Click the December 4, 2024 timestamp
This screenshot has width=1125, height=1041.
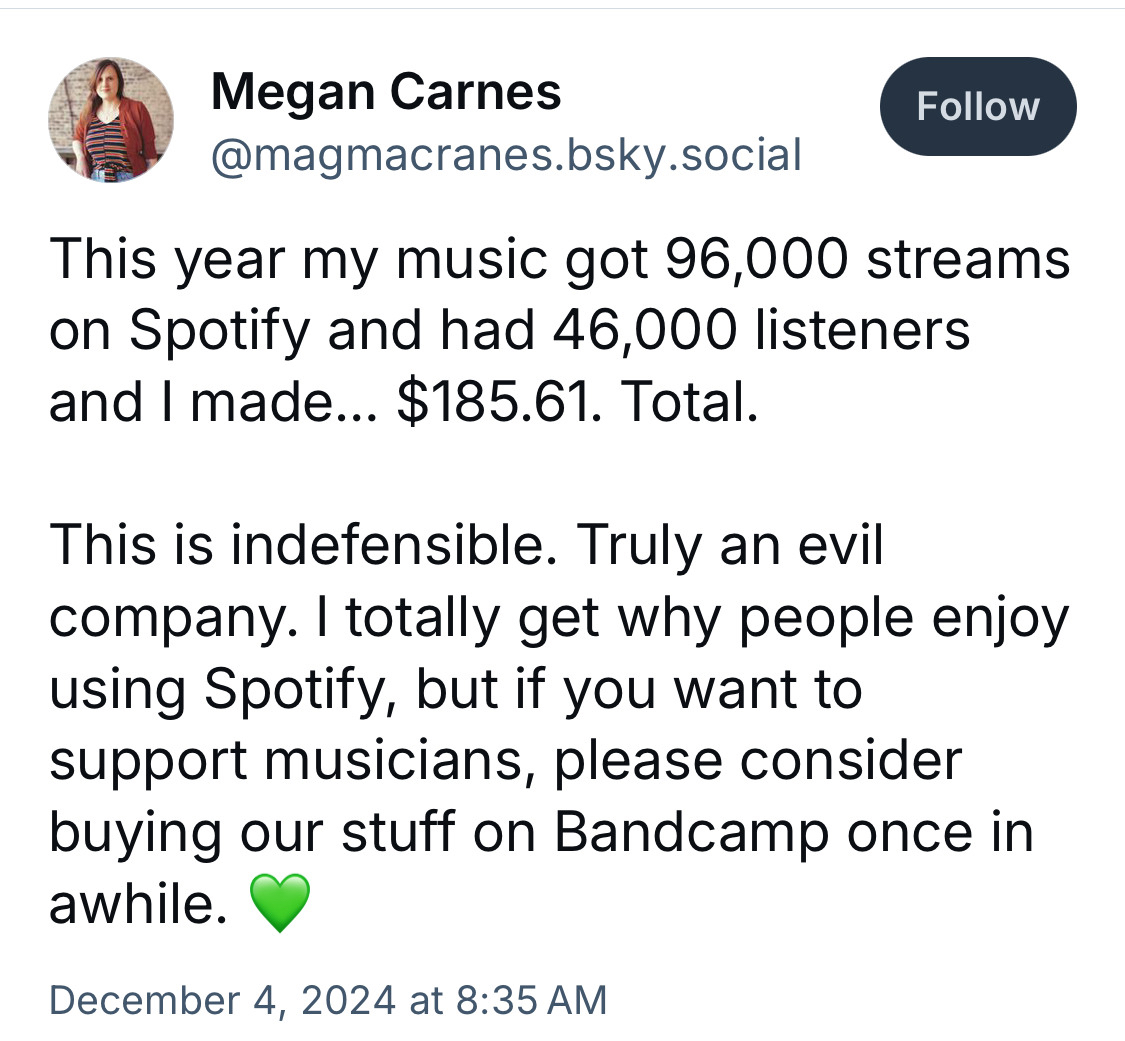click(x=327, y=1000)
